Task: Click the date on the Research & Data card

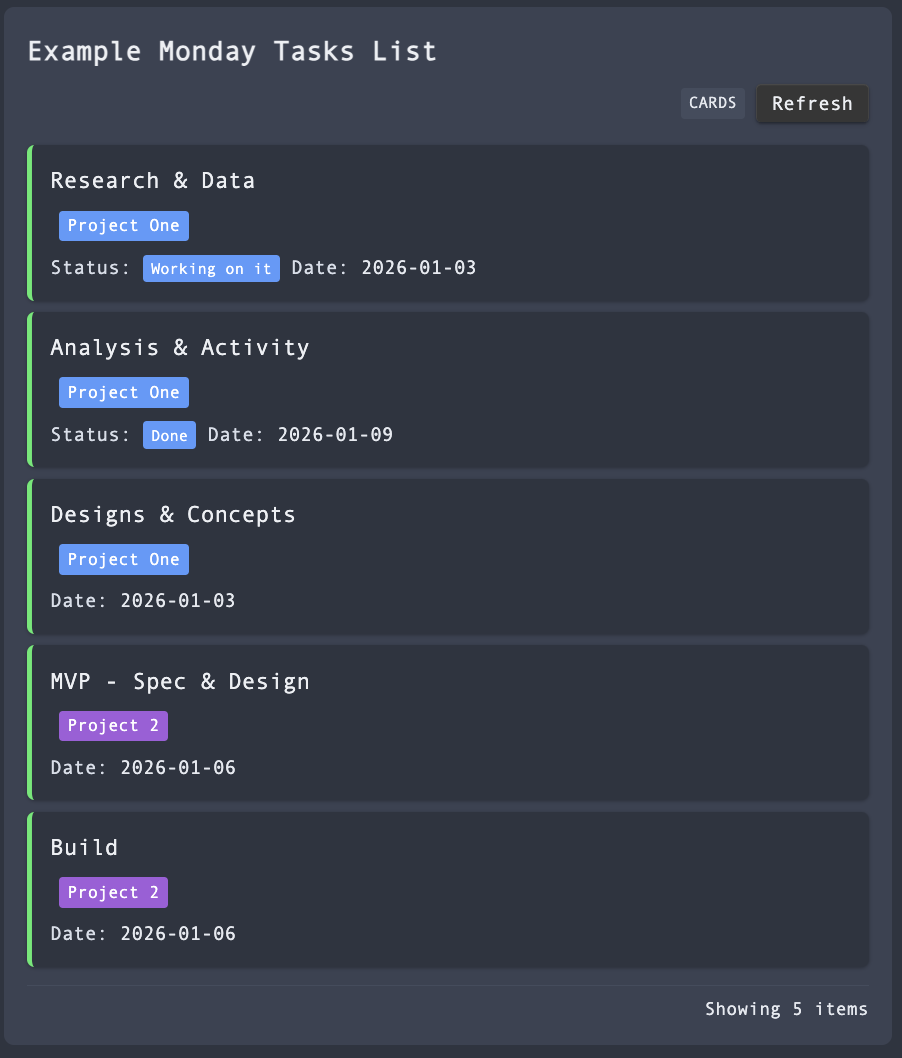Action: point(419,267)
